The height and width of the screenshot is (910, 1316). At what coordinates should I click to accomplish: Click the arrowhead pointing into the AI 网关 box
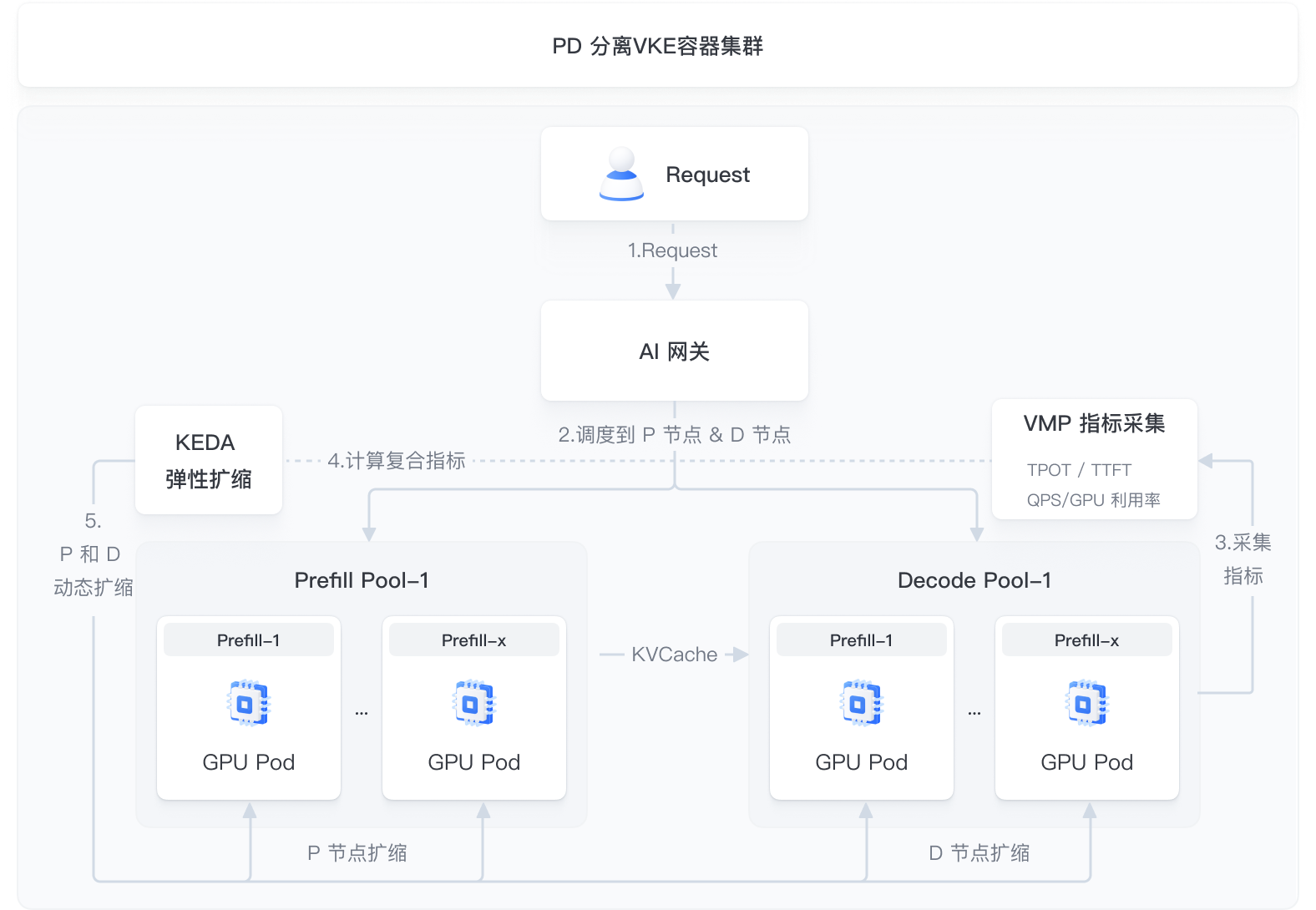673,291
